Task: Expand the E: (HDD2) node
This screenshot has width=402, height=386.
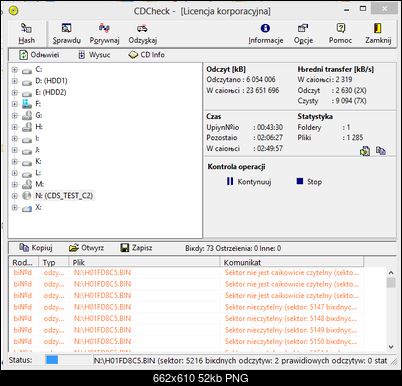Action: click(14, 93)
